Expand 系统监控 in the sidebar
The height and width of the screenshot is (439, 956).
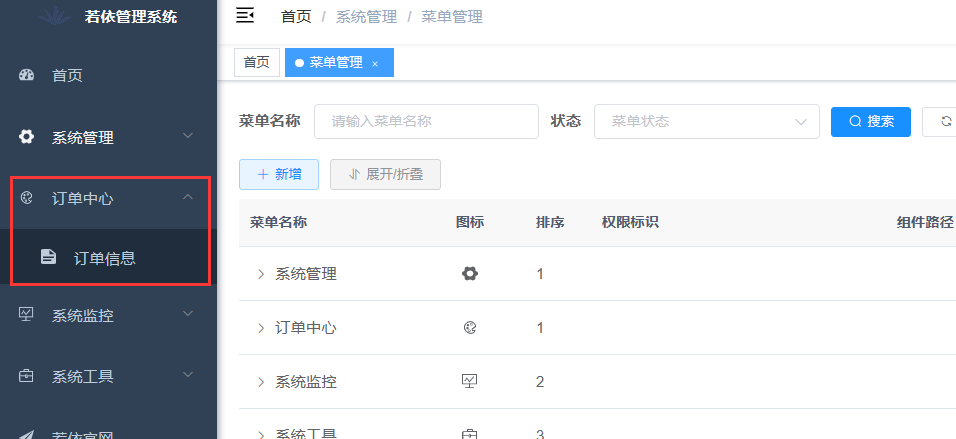(x=188, y=313)
